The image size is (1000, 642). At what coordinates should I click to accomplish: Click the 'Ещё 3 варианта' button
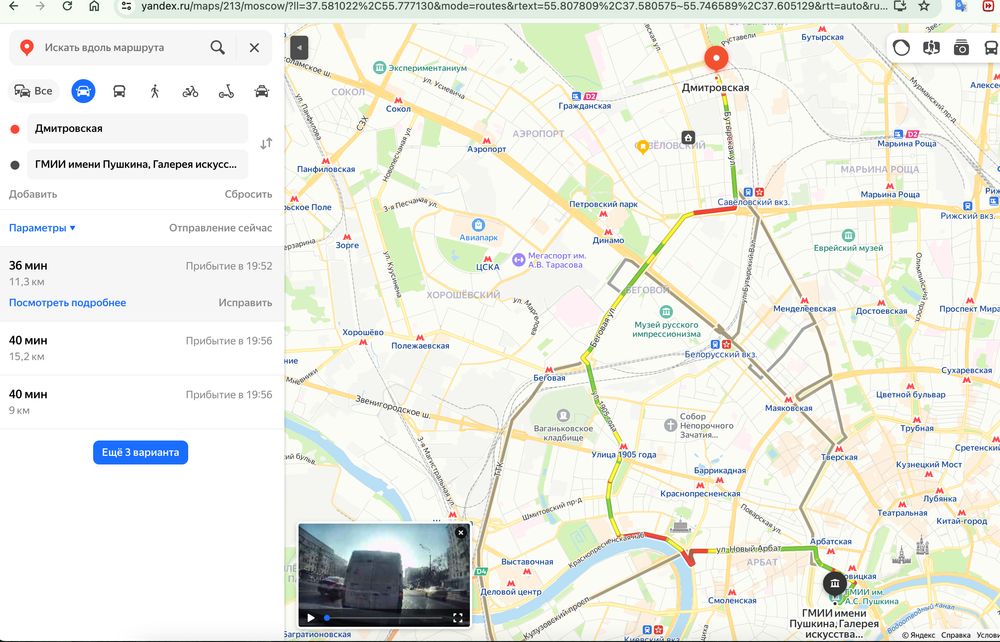point(140,452)
